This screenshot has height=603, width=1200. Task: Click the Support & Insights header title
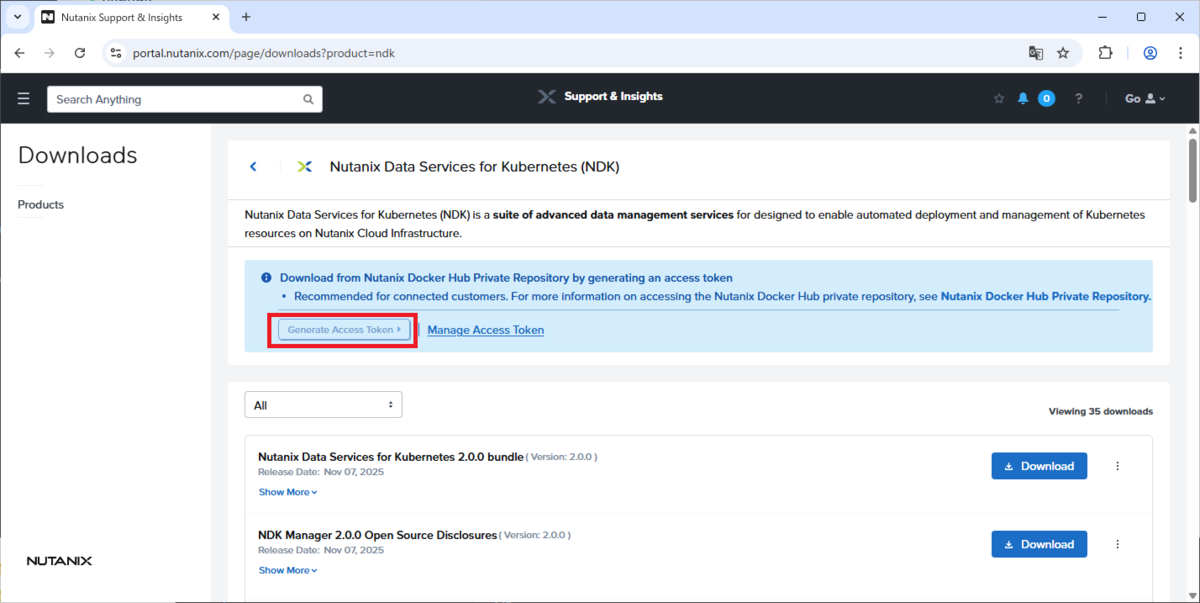pyautogui.click(x=613, y=97)
